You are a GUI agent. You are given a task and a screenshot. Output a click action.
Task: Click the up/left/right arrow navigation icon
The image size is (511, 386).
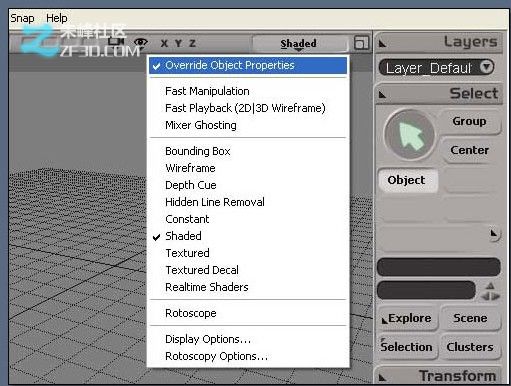[x=490, y=291]
